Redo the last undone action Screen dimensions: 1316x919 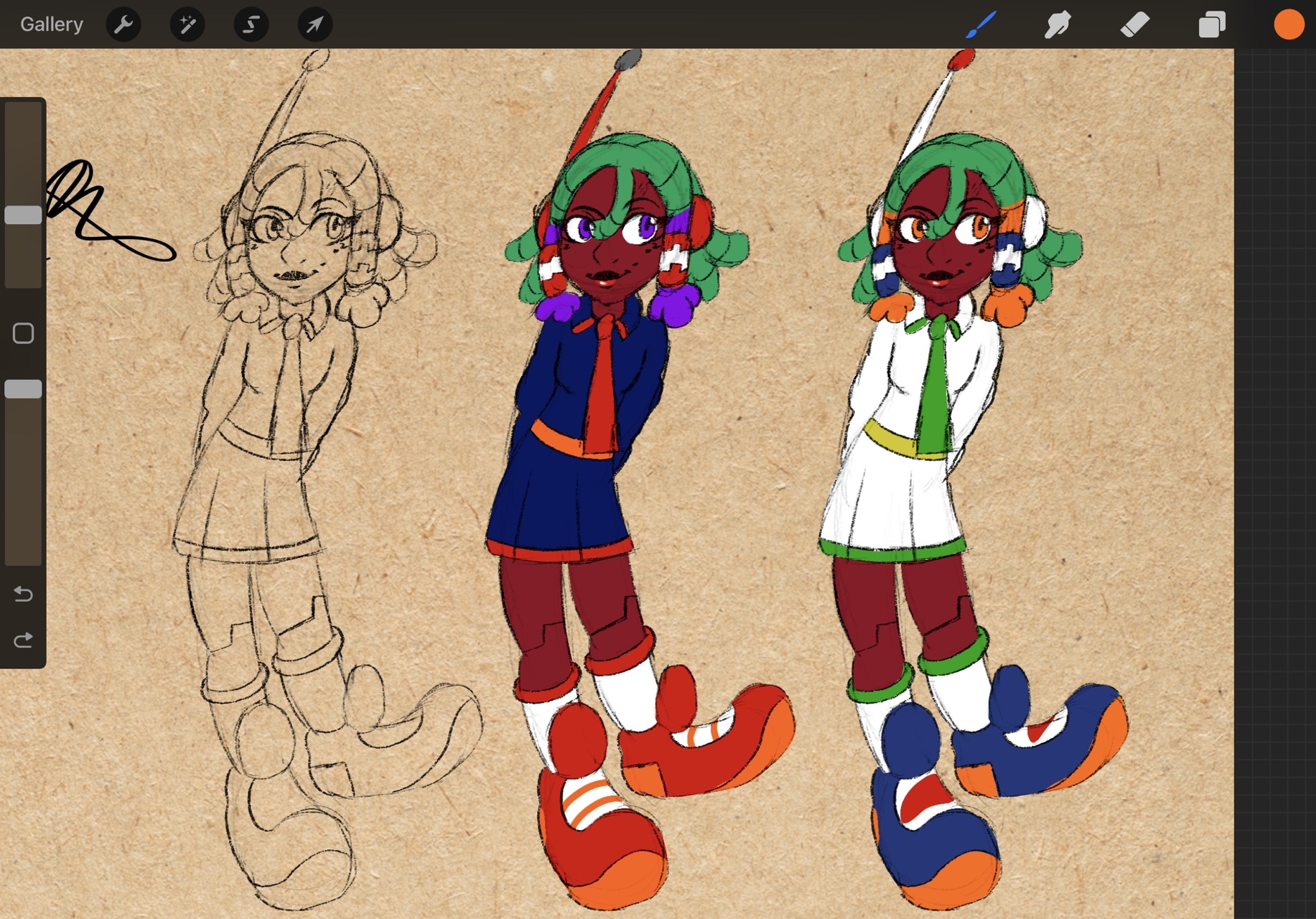(x=24, y=640)
